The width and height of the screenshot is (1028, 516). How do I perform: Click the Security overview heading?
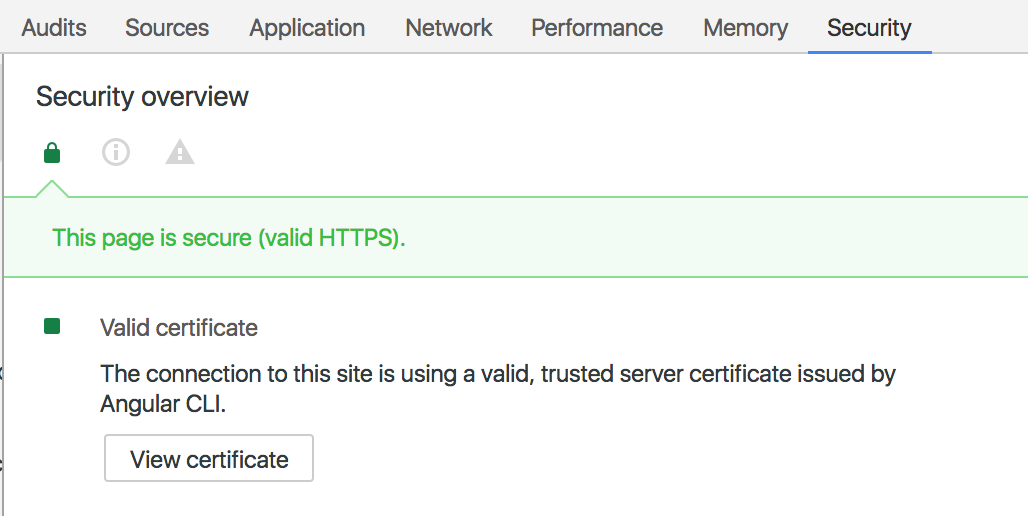click(142, 97)
